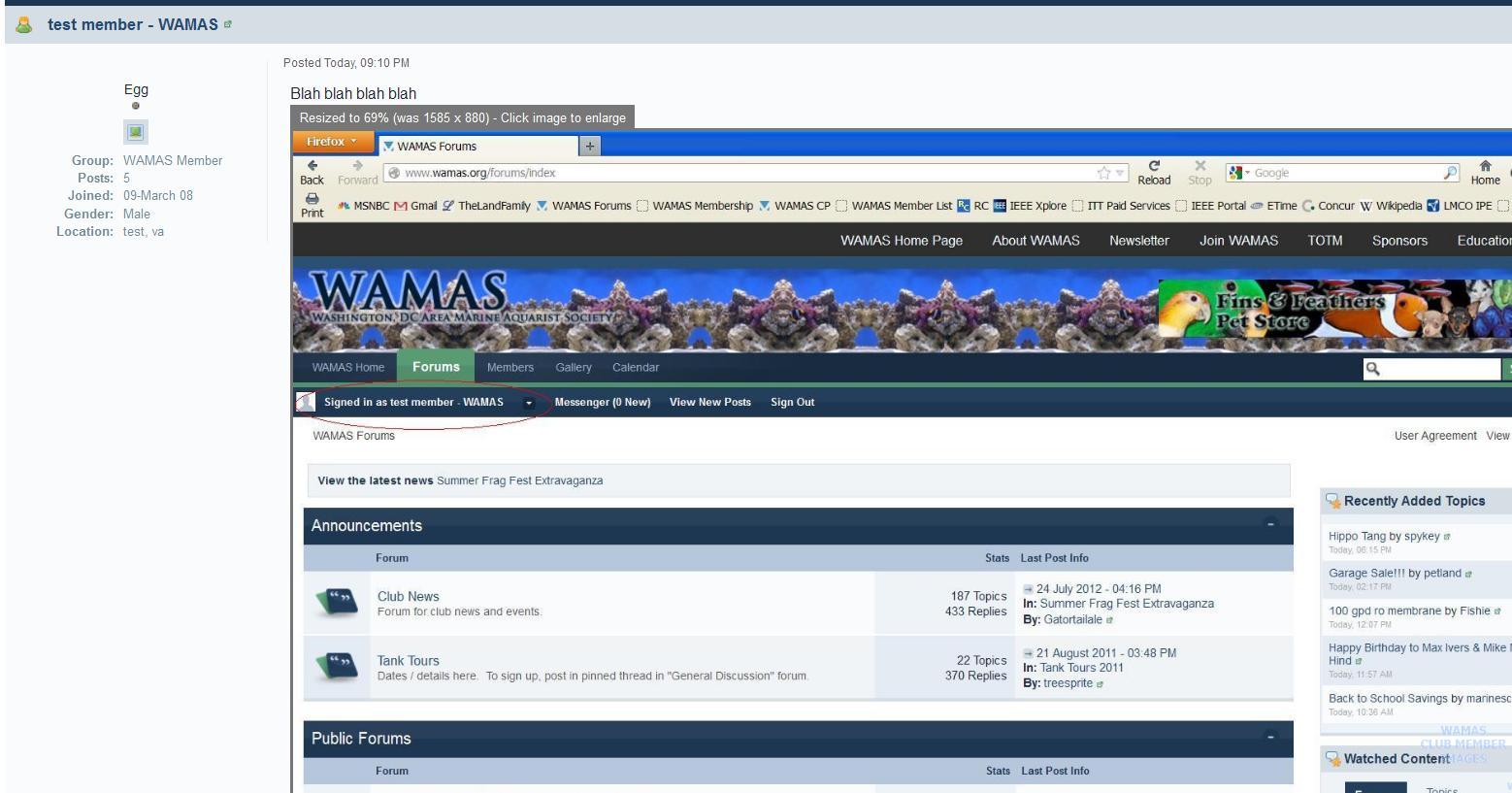1512x793 pixels.
Task: Open the Tank Tours forum link
Action: click(409, 661)
